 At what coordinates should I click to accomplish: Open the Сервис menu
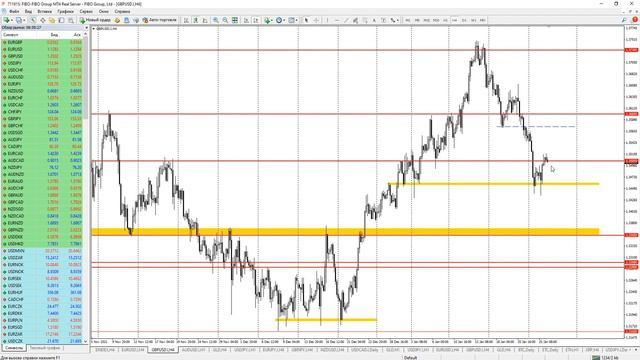tap(86, 11)
